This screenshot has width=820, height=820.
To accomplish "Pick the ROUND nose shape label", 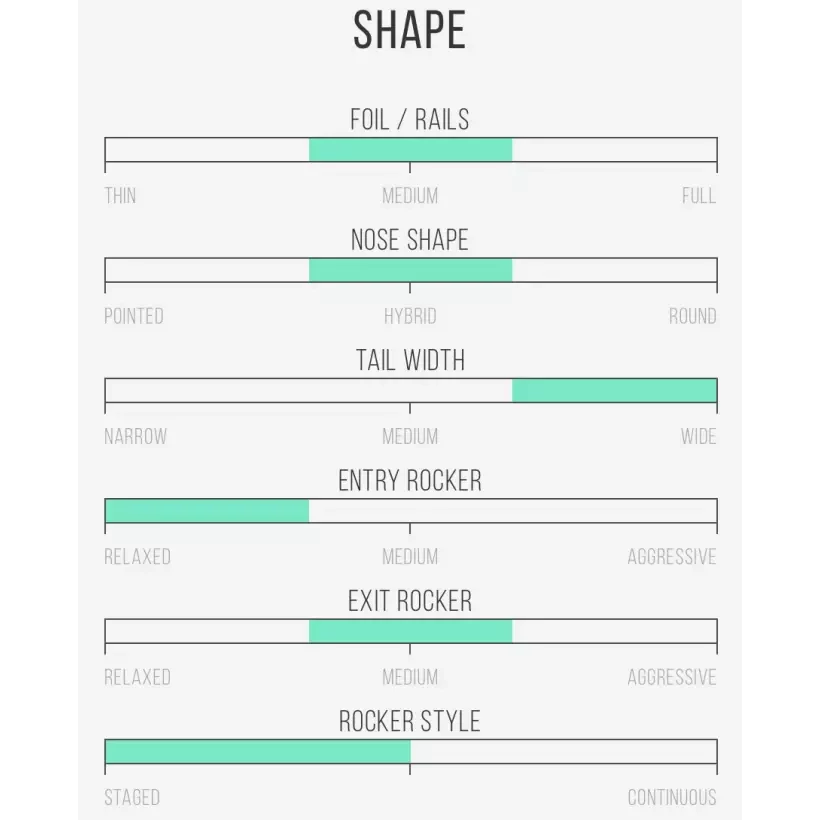I will coord(692,316).
